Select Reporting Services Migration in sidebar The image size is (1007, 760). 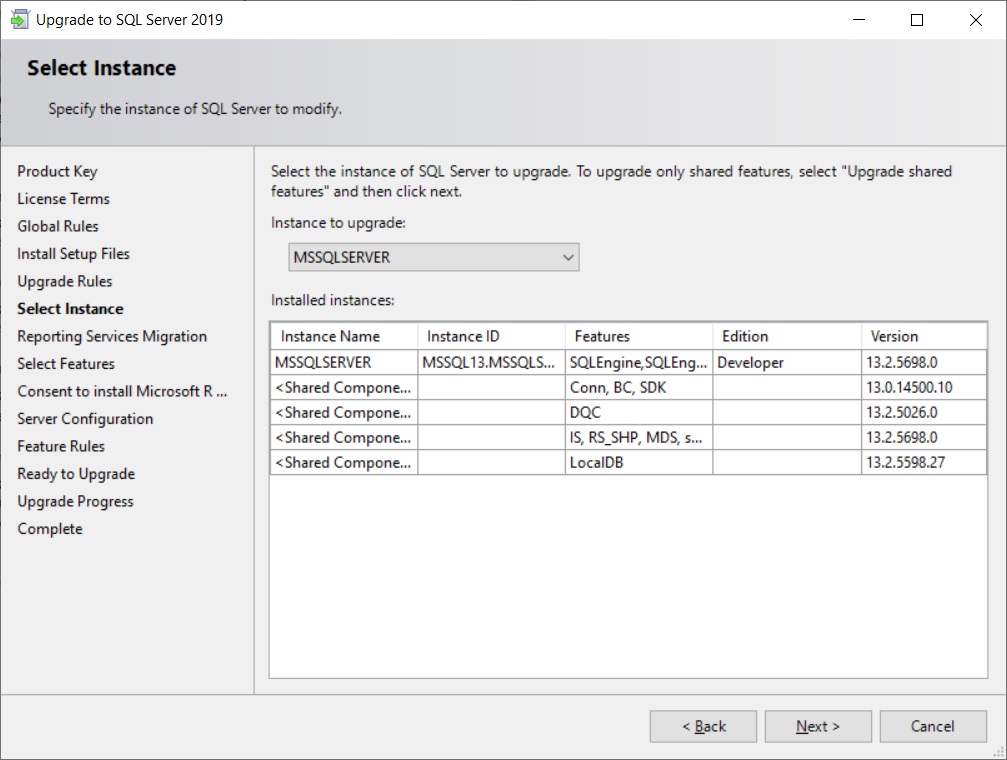(x=112, y=337)
